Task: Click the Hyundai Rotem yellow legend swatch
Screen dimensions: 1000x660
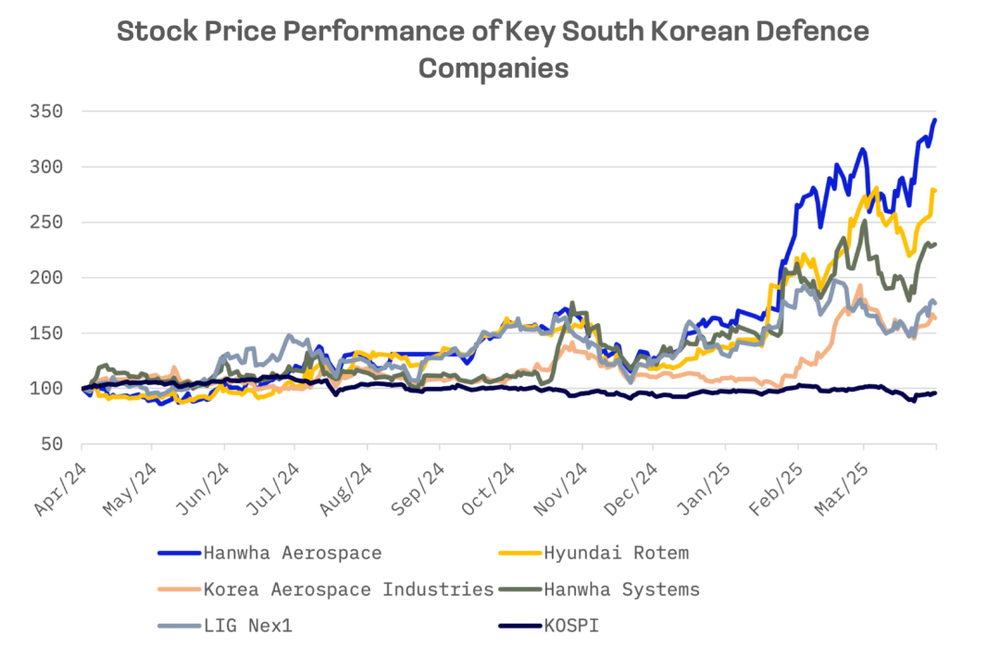Action: pyautogui.click(x=518, y=553)
